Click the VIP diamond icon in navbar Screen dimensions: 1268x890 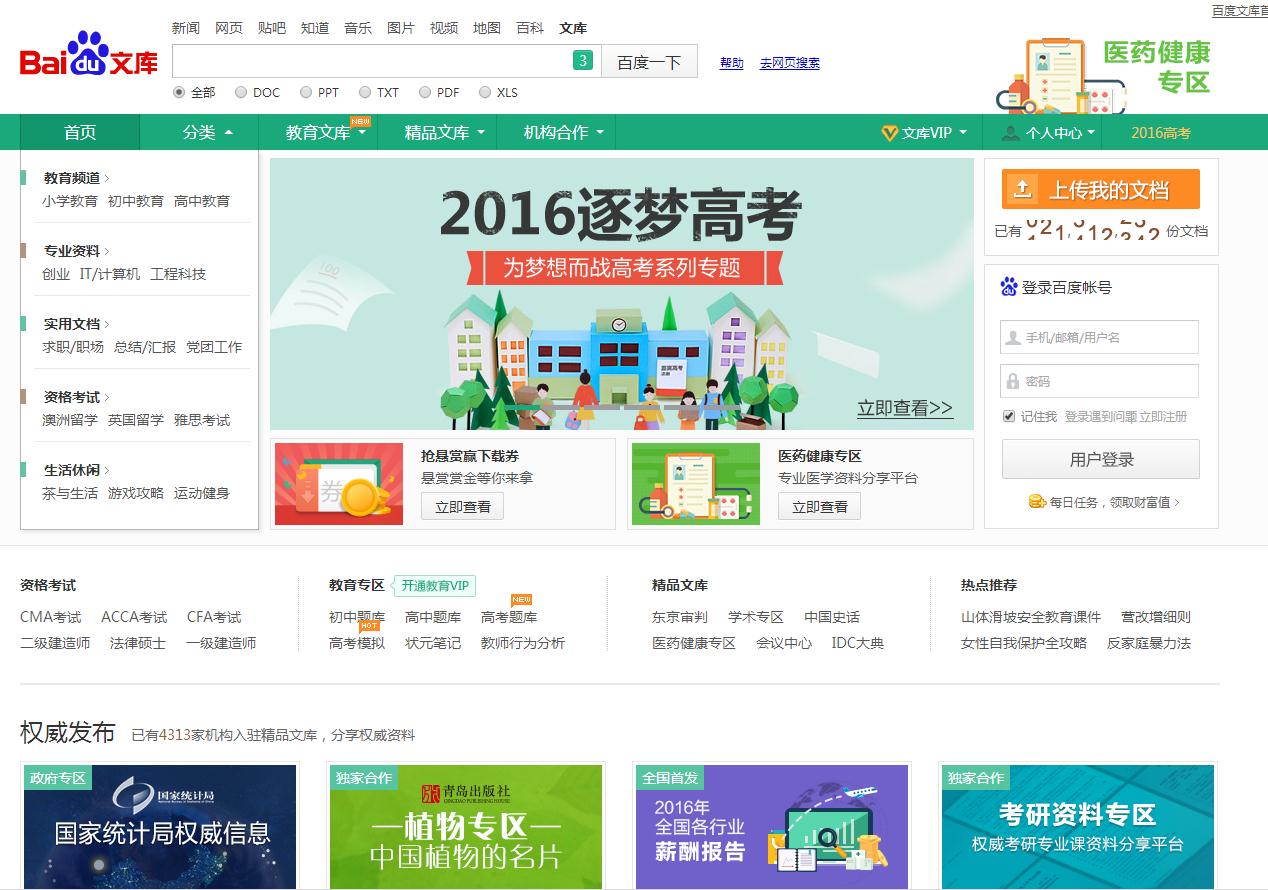889,133
